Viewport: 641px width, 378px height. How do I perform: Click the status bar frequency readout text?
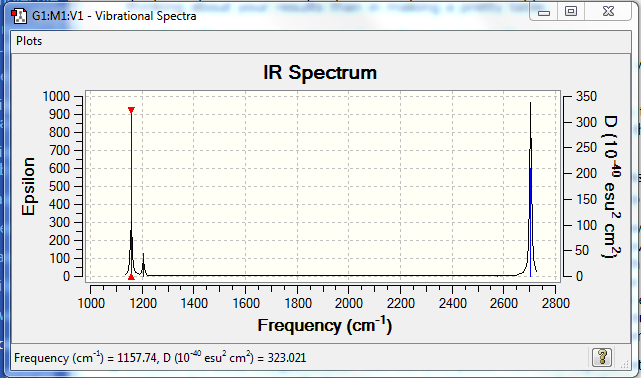coord(160,358)
